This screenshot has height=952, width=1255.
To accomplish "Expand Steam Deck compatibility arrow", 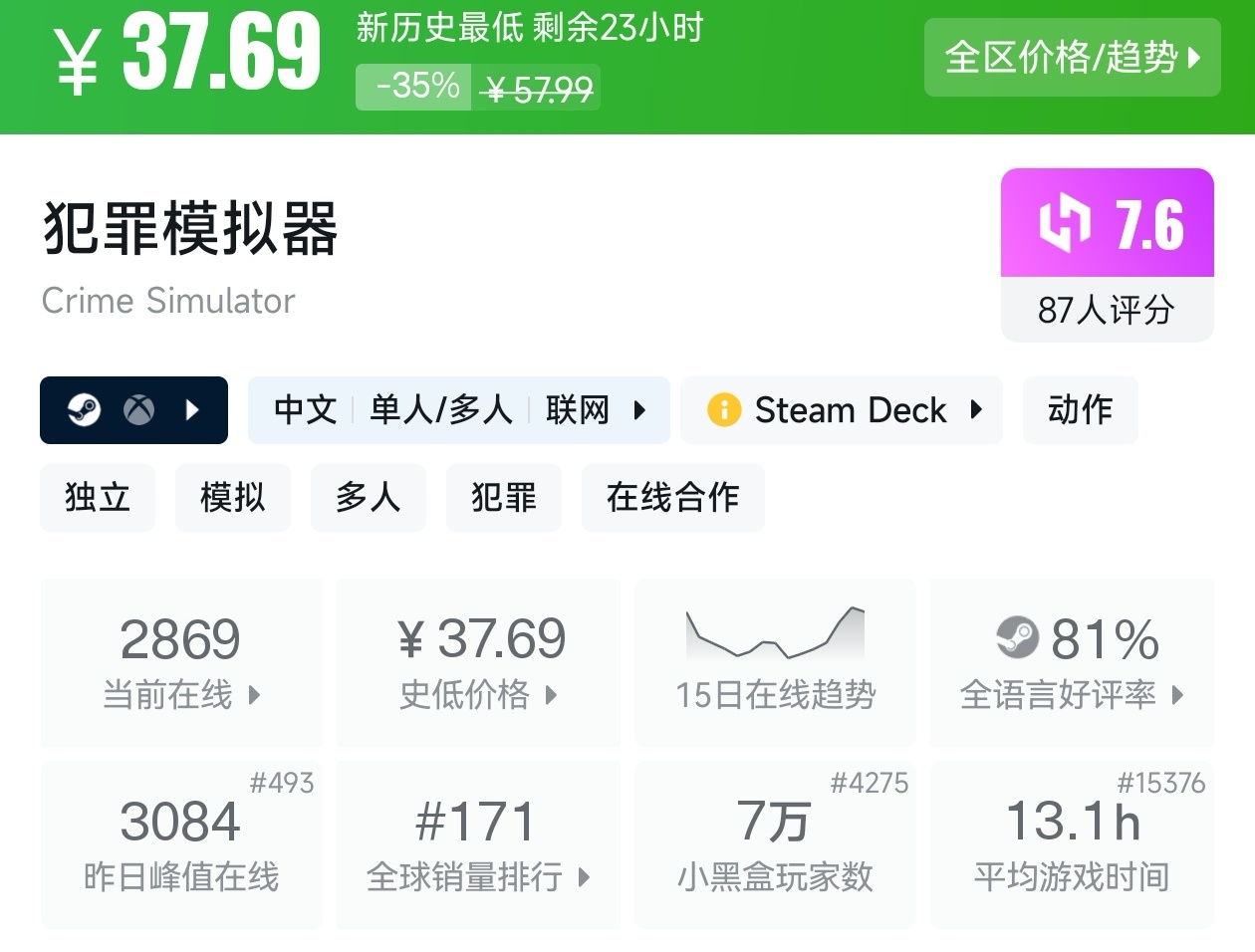I will pos(976,409).
